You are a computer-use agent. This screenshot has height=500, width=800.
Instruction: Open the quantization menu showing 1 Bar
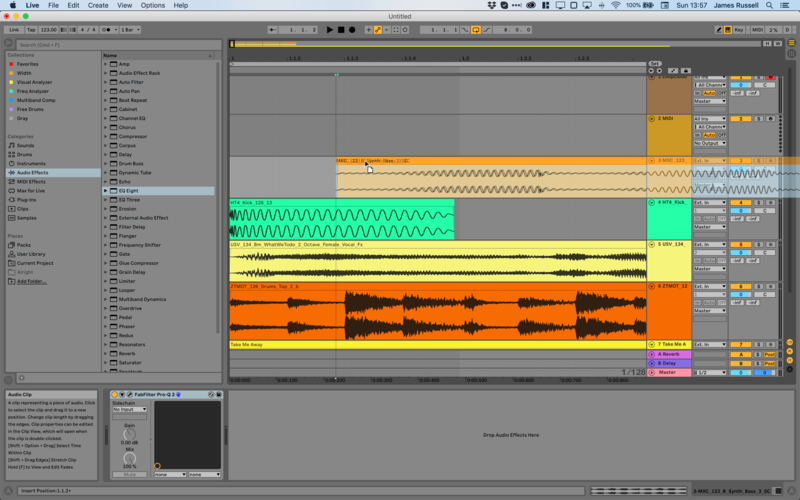click(130, 30)
